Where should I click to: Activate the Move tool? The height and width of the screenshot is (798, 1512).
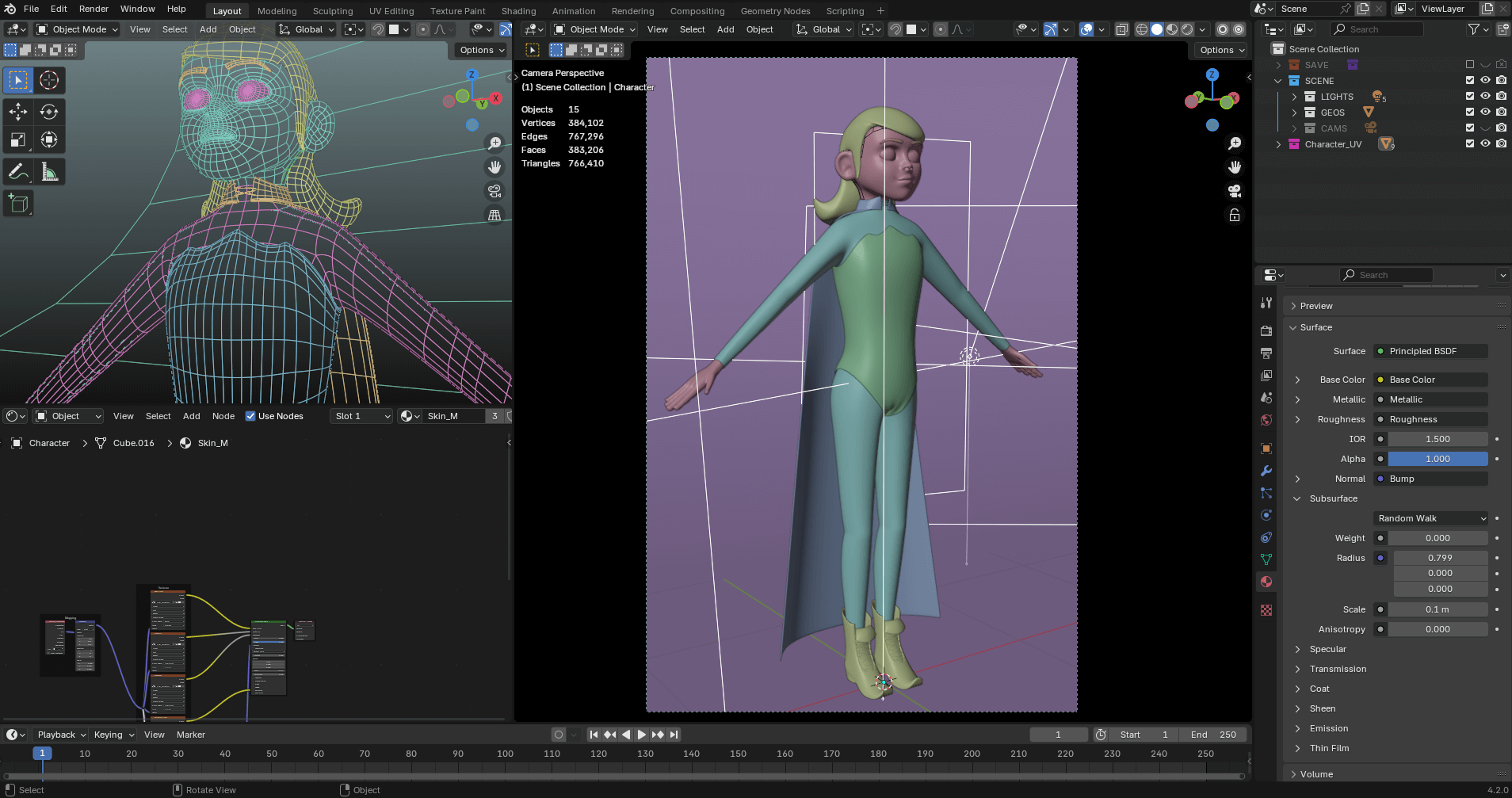click(x=18, y=112)
